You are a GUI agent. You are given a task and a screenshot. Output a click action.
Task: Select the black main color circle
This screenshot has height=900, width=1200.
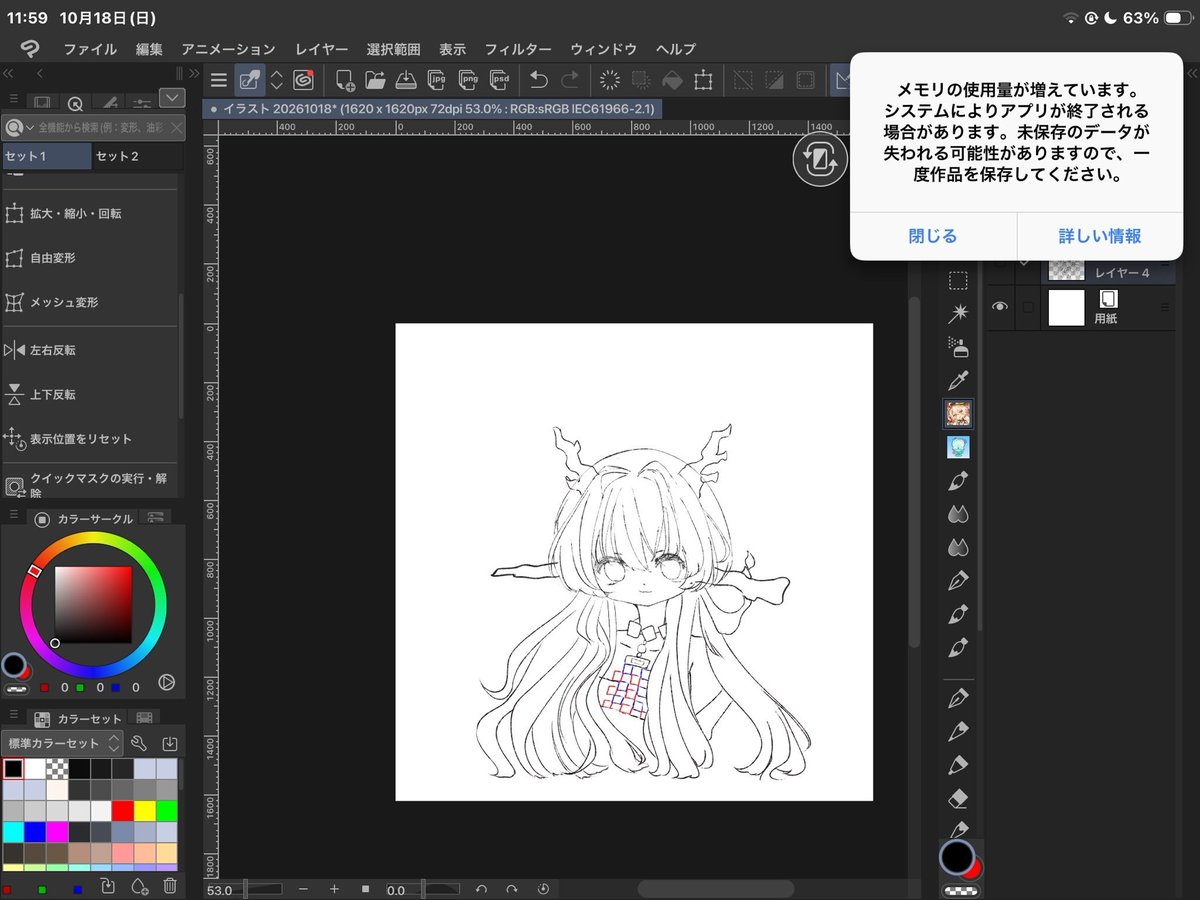[957, 857]
